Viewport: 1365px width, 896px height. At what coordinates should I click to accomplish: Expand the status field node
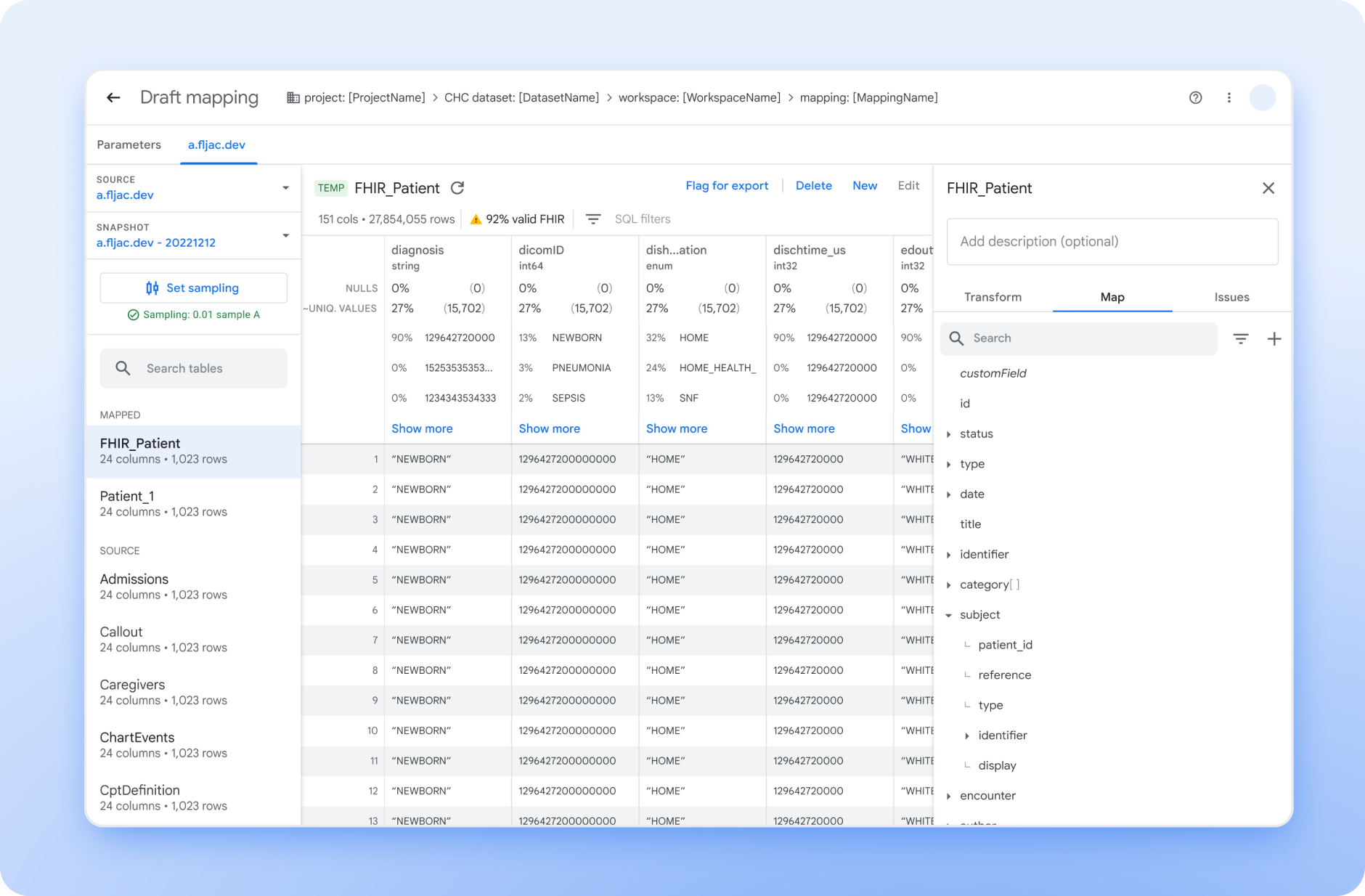948,434
